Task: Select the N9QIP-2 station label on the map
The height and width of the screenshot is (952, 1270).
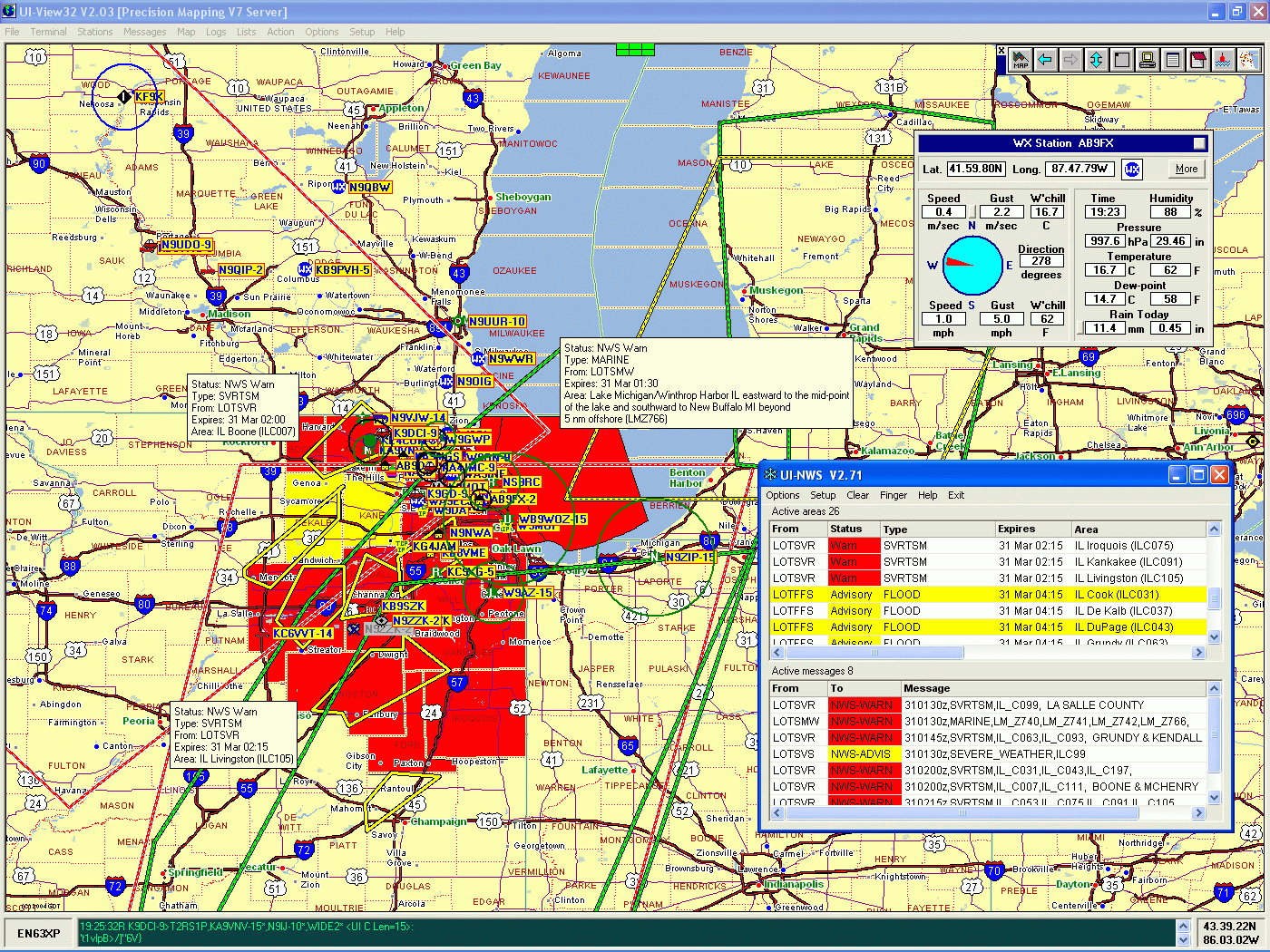Action: coord(240,269)
